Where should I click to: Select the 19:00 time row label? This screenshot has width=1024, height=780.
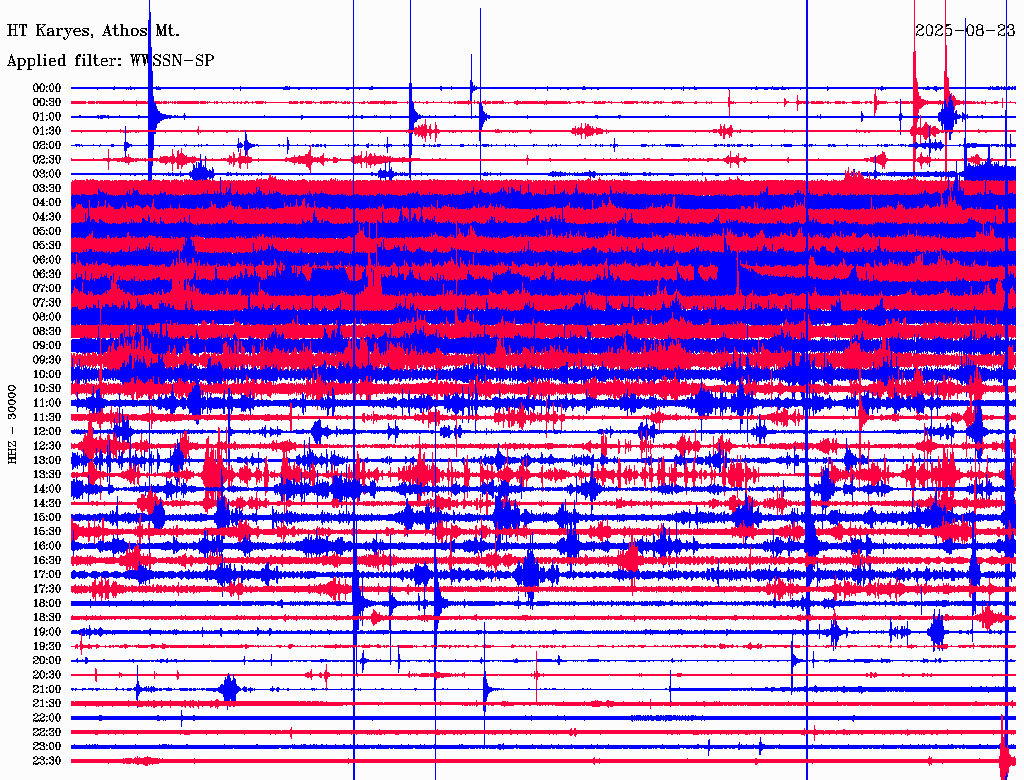coord(47,632)
